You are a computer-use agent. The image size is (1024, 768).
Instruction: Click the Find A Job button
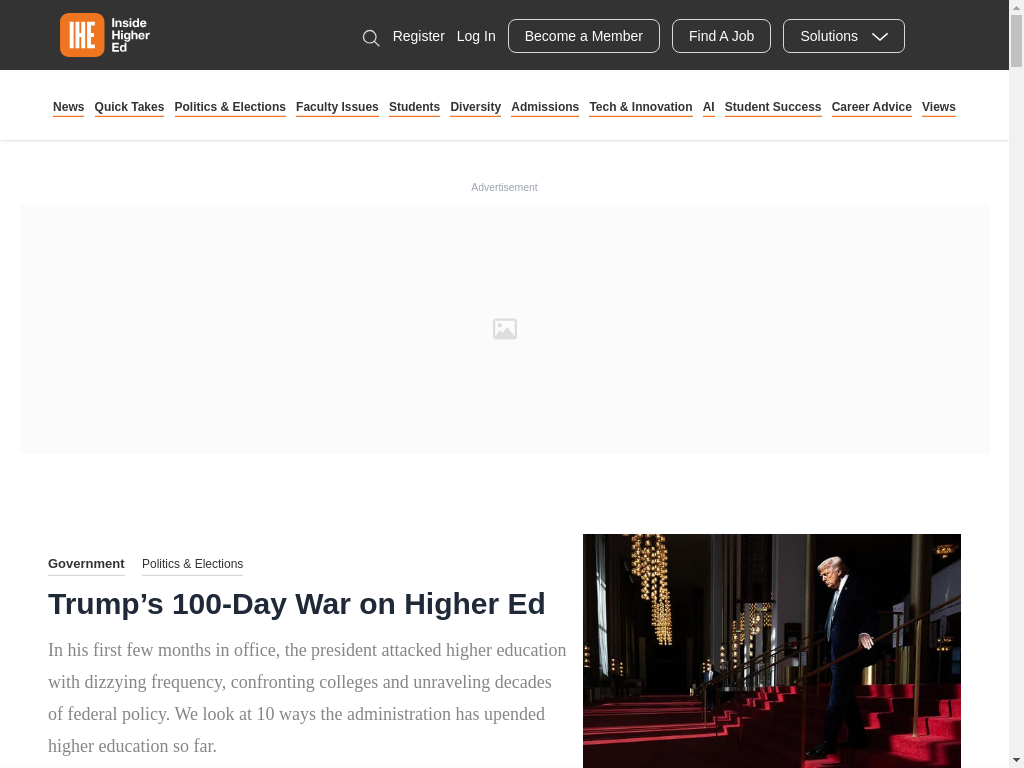(722, 36)
